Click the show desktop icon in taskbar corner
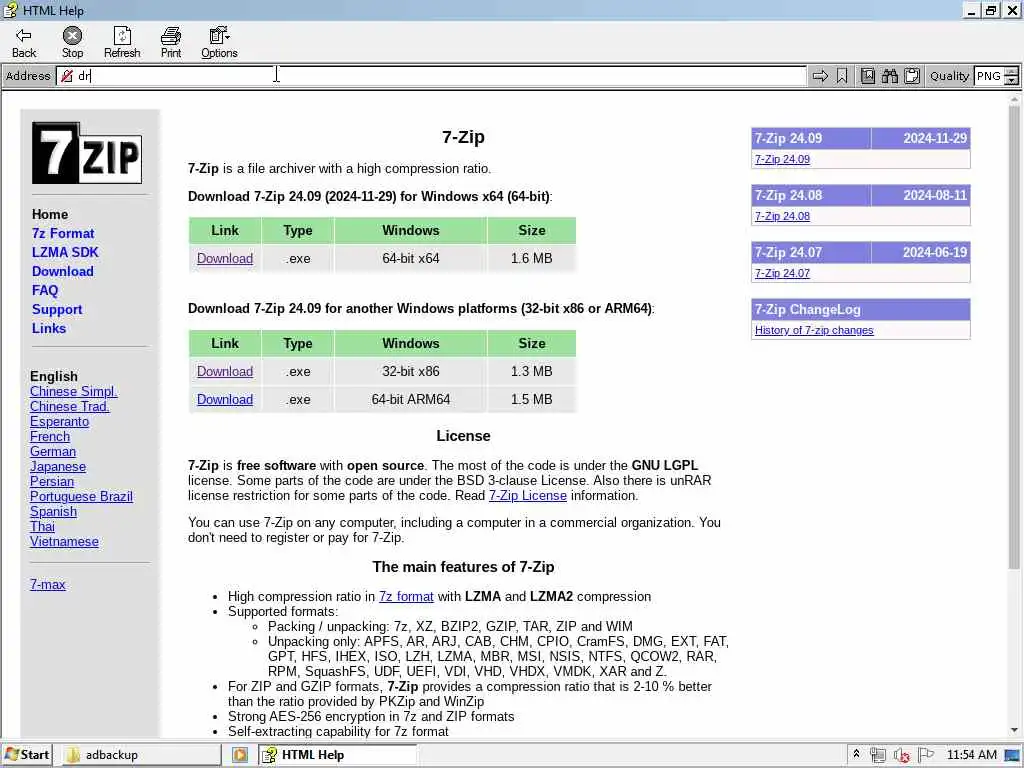This screenshot has height=768, width=1024. 1014,755
